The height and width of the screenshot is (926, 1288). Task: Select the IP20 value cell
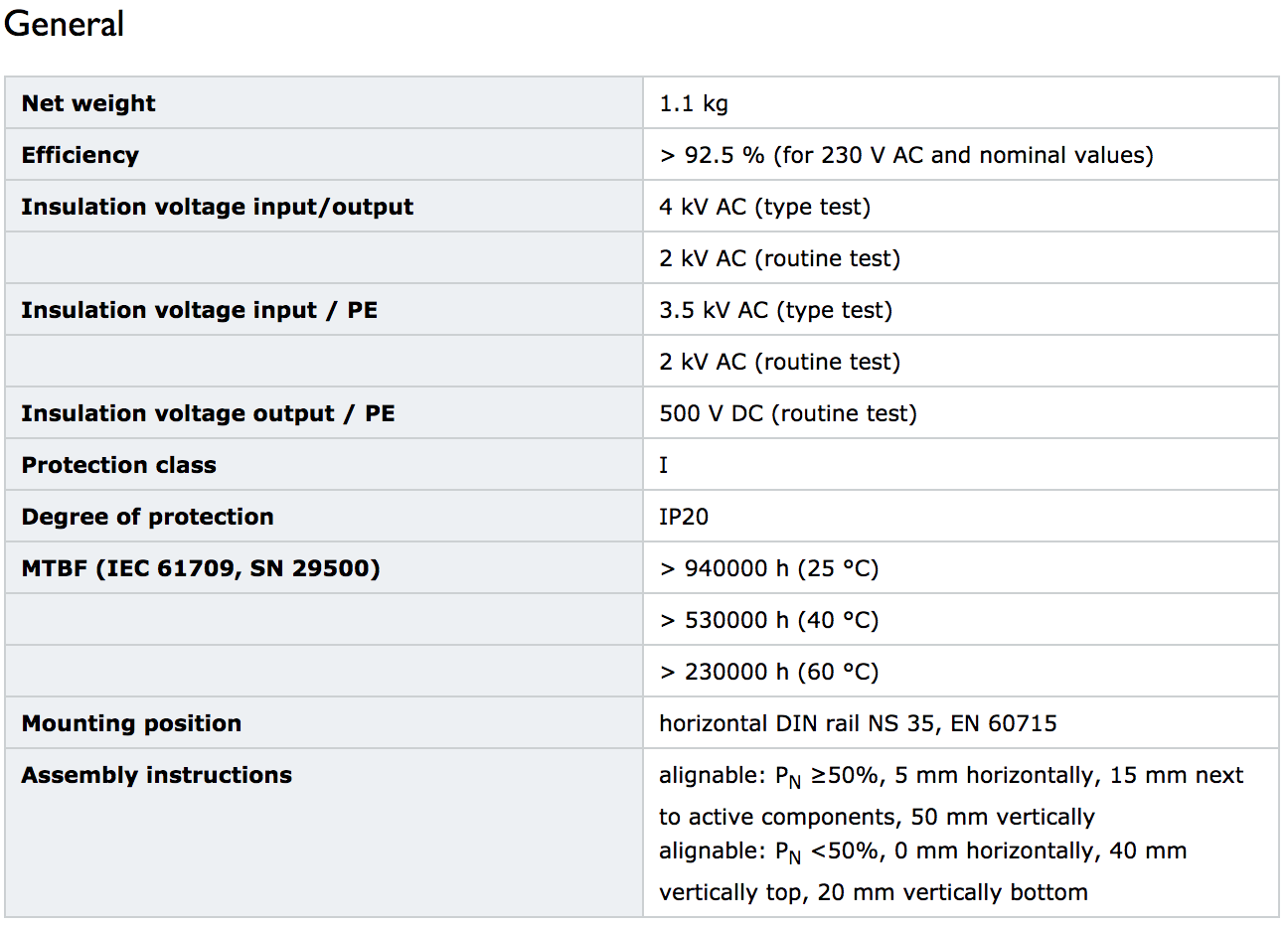coord(961,517)
